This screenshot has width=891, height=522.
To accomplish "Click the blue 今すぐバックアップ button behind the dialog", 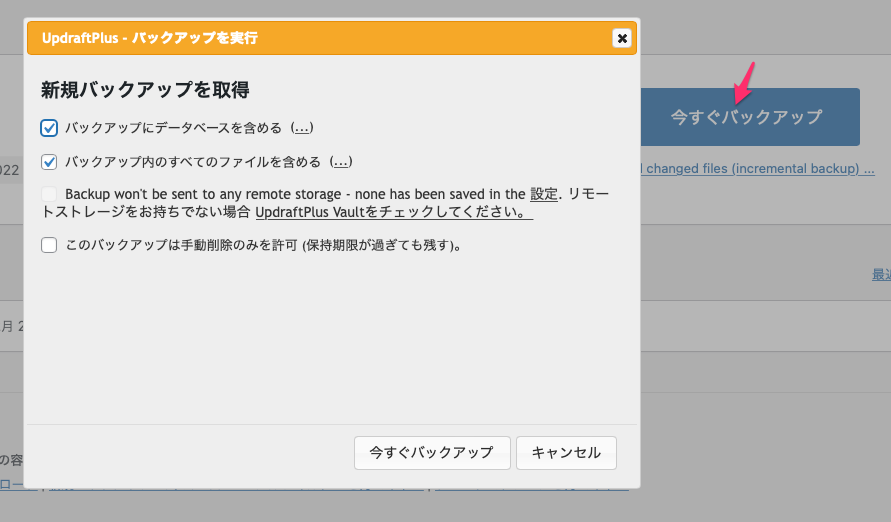I will (750, 117).
